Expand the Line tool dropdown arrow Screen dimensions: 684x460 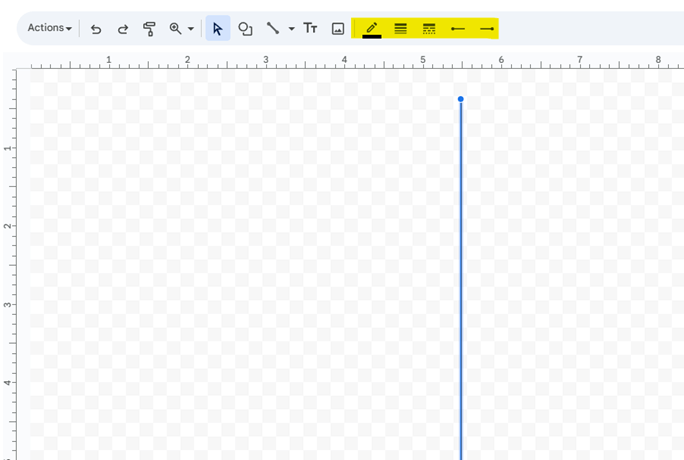[x=291, y=29]
